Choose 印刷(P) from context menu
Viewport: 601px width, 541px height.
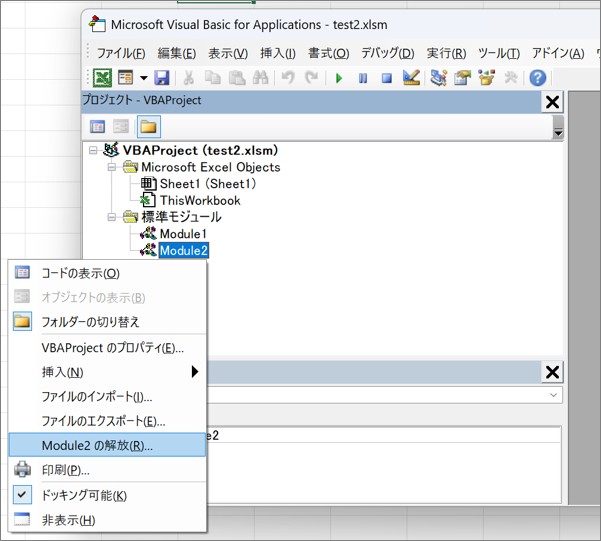(107, 470)
